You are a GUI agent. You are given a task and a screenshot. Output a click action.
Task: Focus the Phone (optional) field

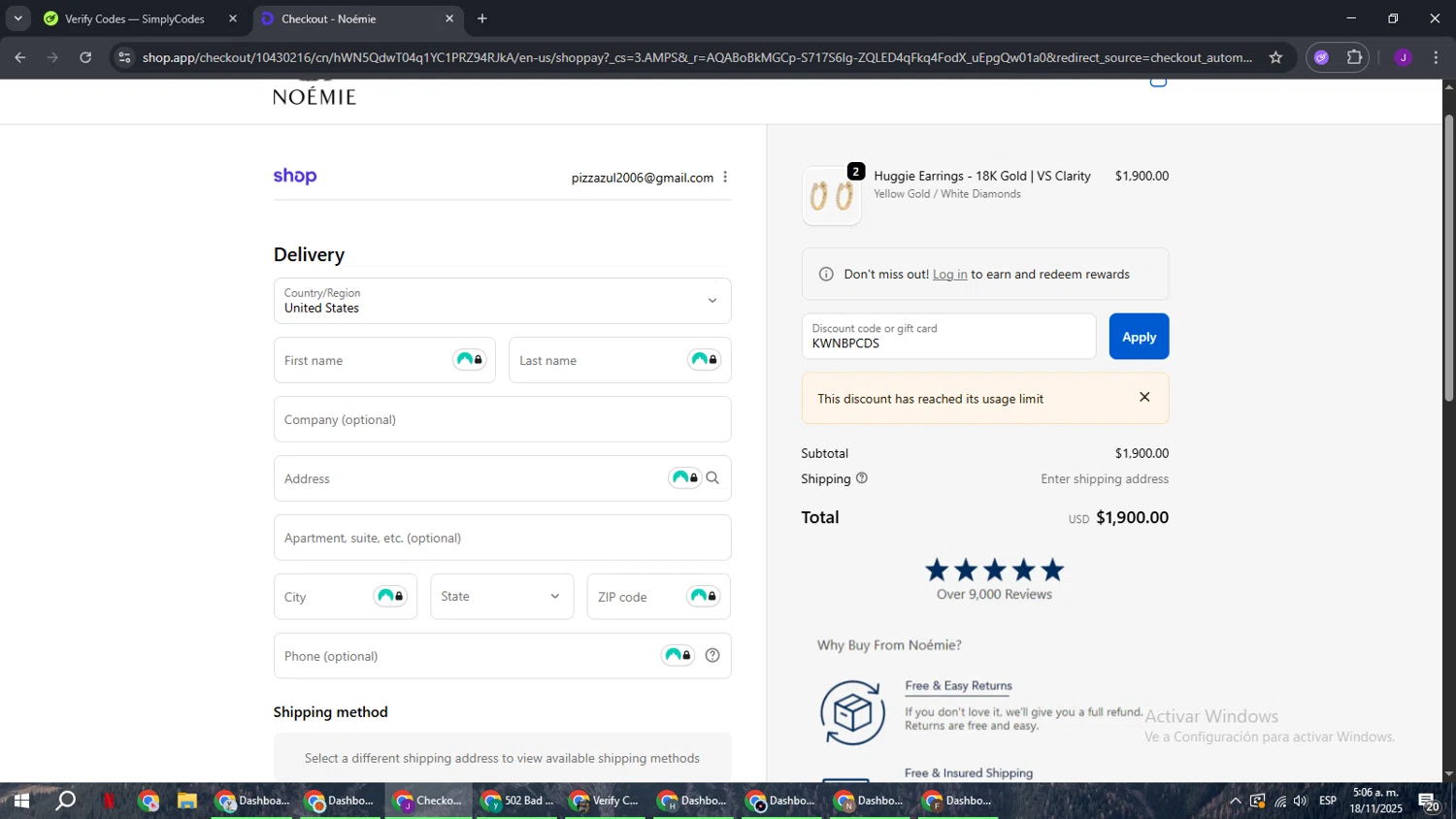point(502,656)
